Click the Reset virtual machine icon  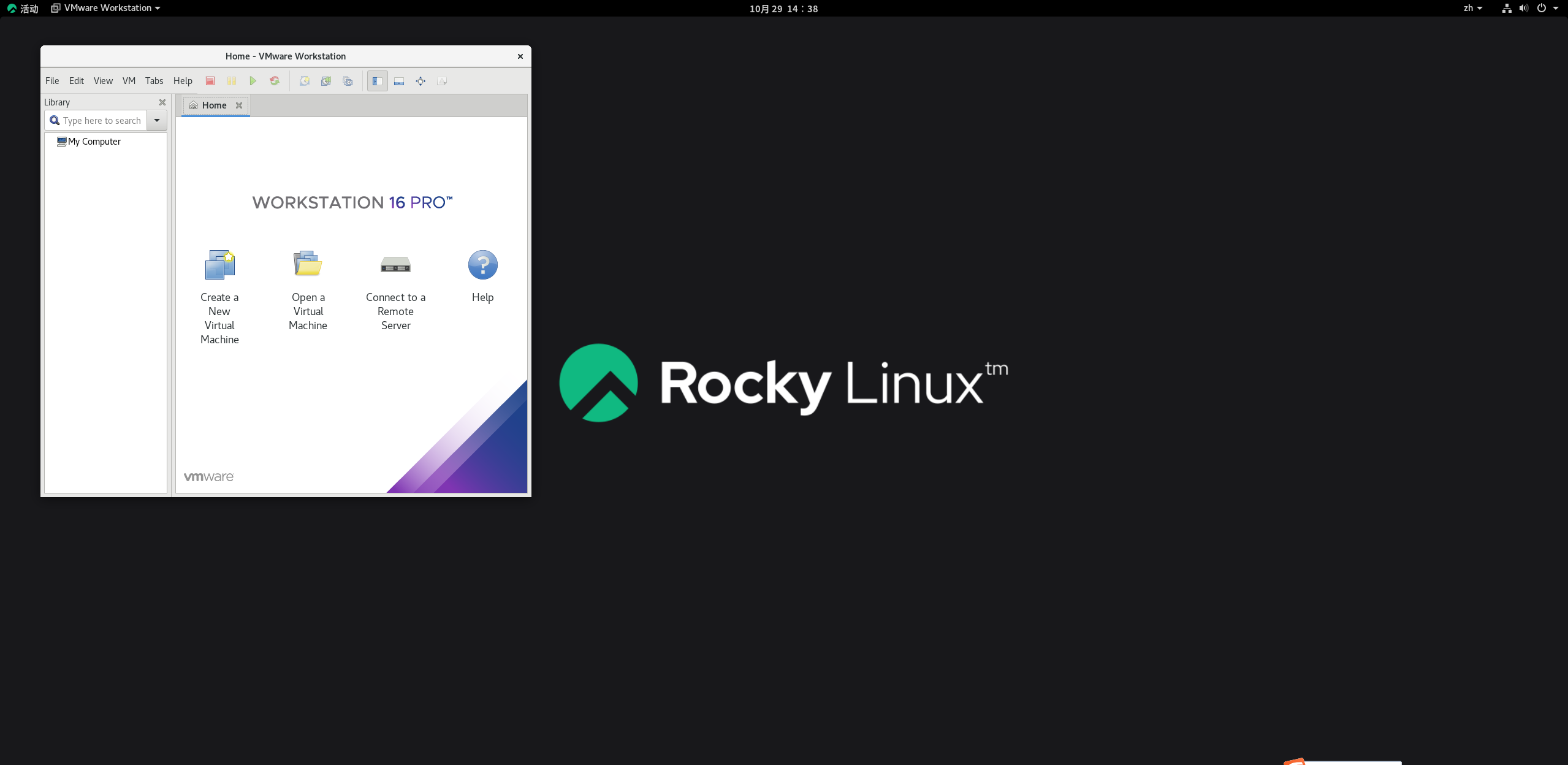click(x=274, y=80)
